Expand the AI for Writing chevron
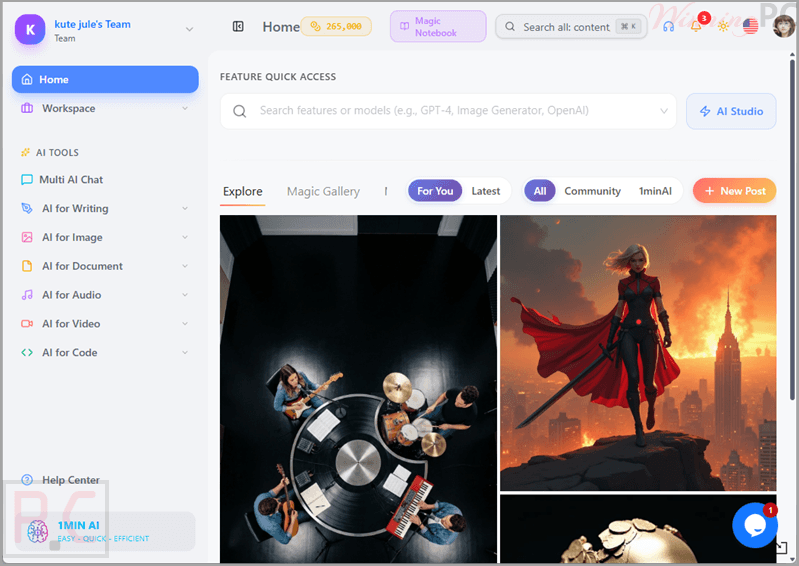This screenshot has height=566, width=799. (185, 208)
